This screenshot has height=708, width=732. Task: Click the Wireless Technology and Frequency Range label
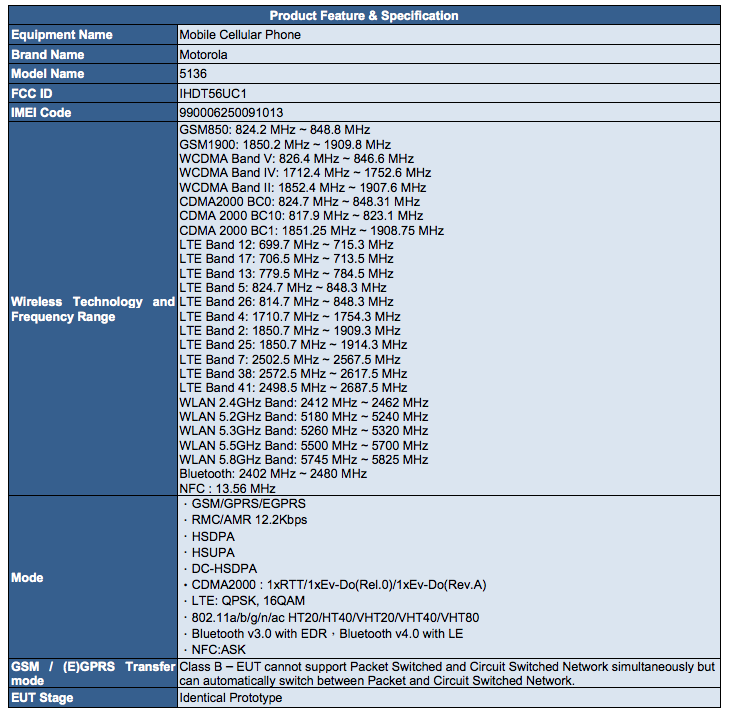(x=92, y=309)
